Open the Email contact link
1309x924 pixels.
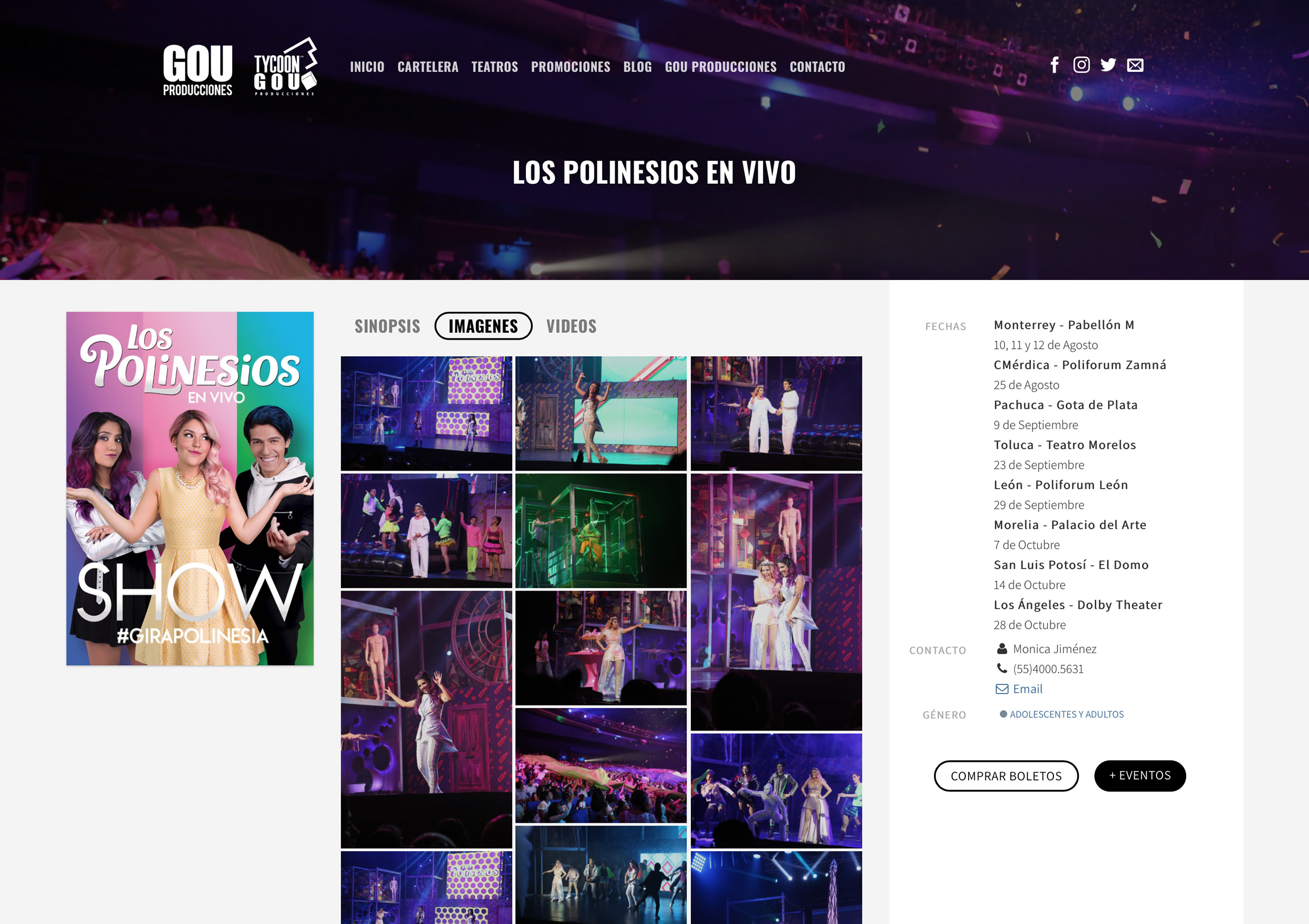click(x=1028, y=688)
